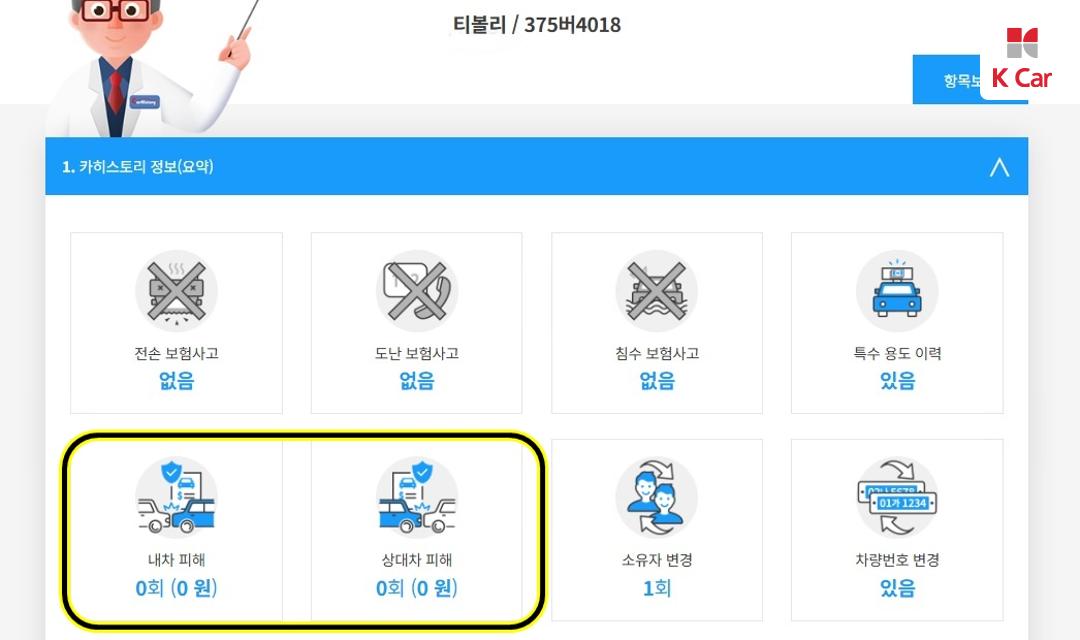This screenshot has width=1080, height=640.
Task: Click the 전손 보험사고 crossed-out car icon
Action: pos(176,291)
